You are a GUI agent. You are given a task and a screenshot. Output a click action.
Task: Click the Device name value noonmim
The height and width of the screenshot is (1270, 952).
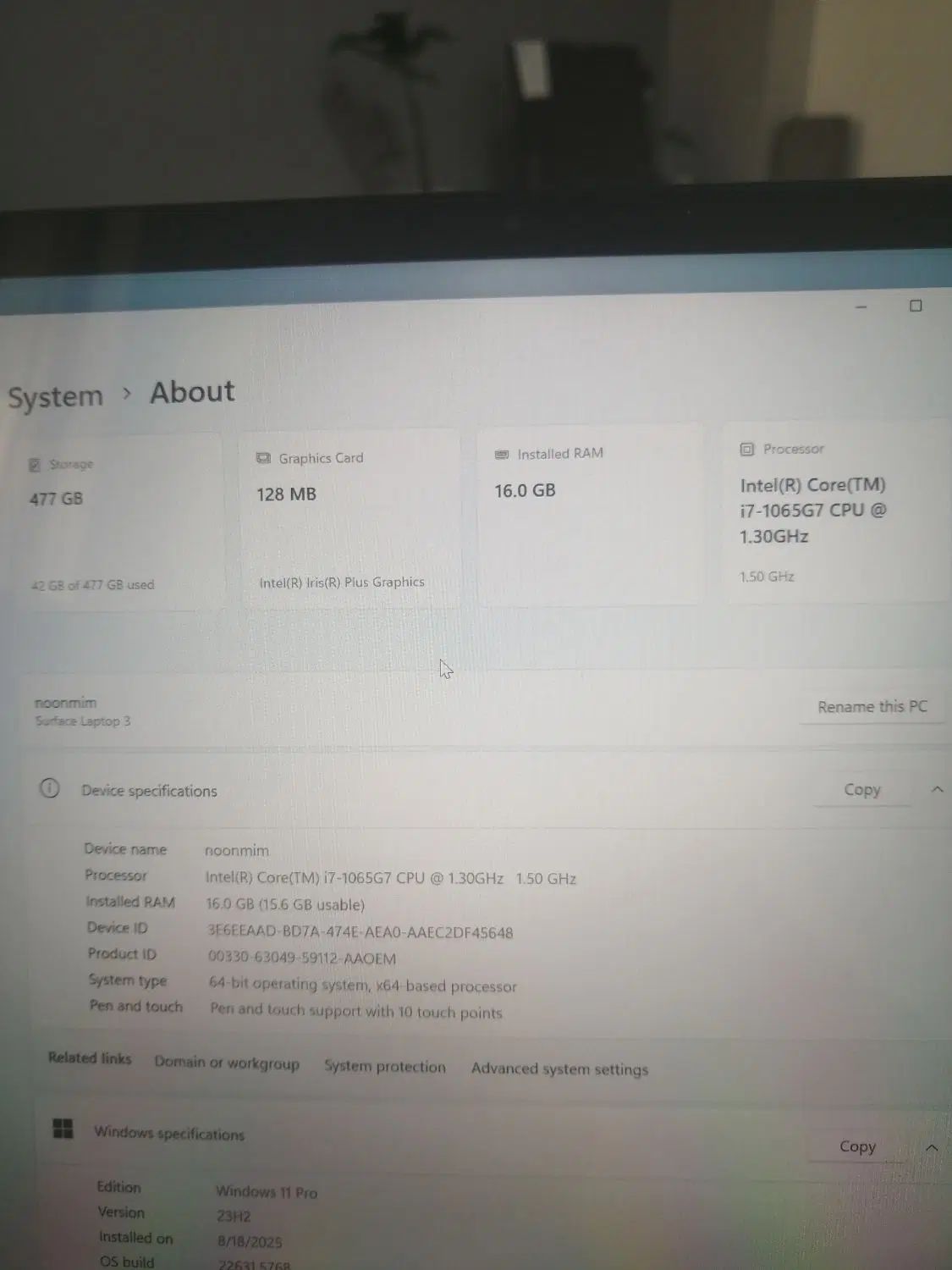pyautogui.click(x=237, y=850)
